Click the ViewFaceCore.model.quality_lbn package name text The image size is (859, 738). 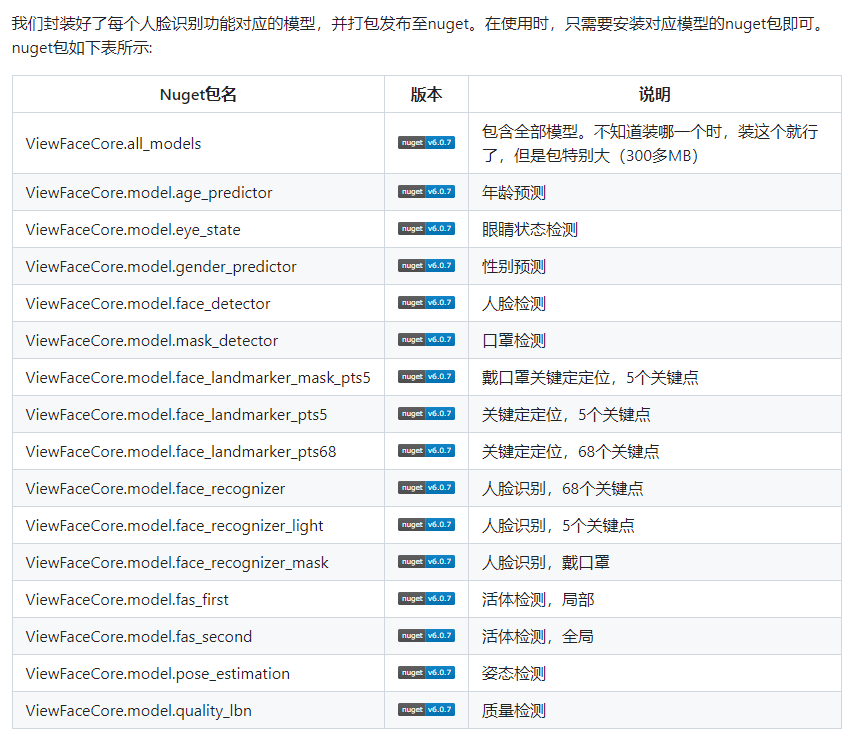[139, 710]
